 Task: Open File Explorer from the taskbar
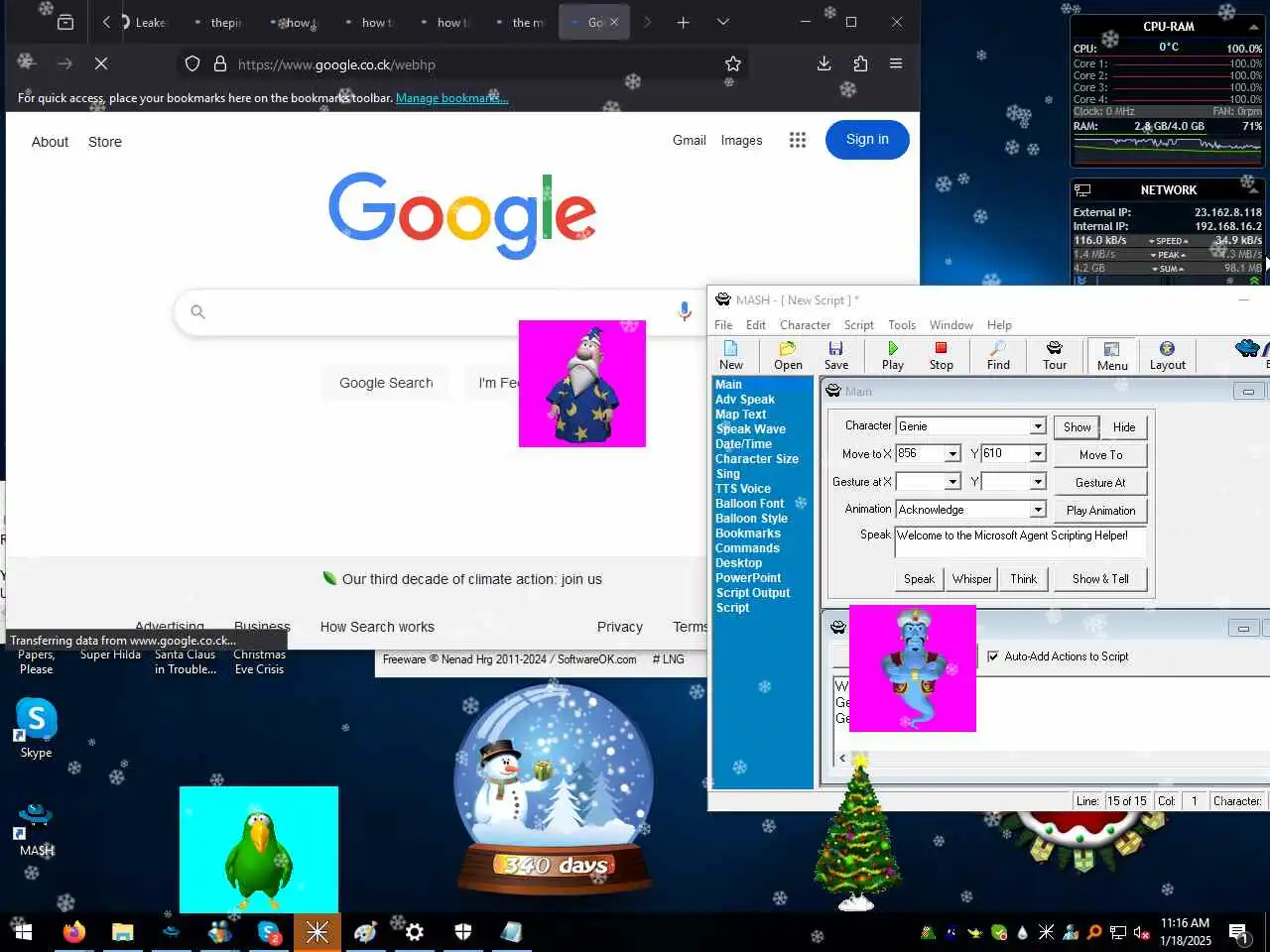[x=122, y=932]
